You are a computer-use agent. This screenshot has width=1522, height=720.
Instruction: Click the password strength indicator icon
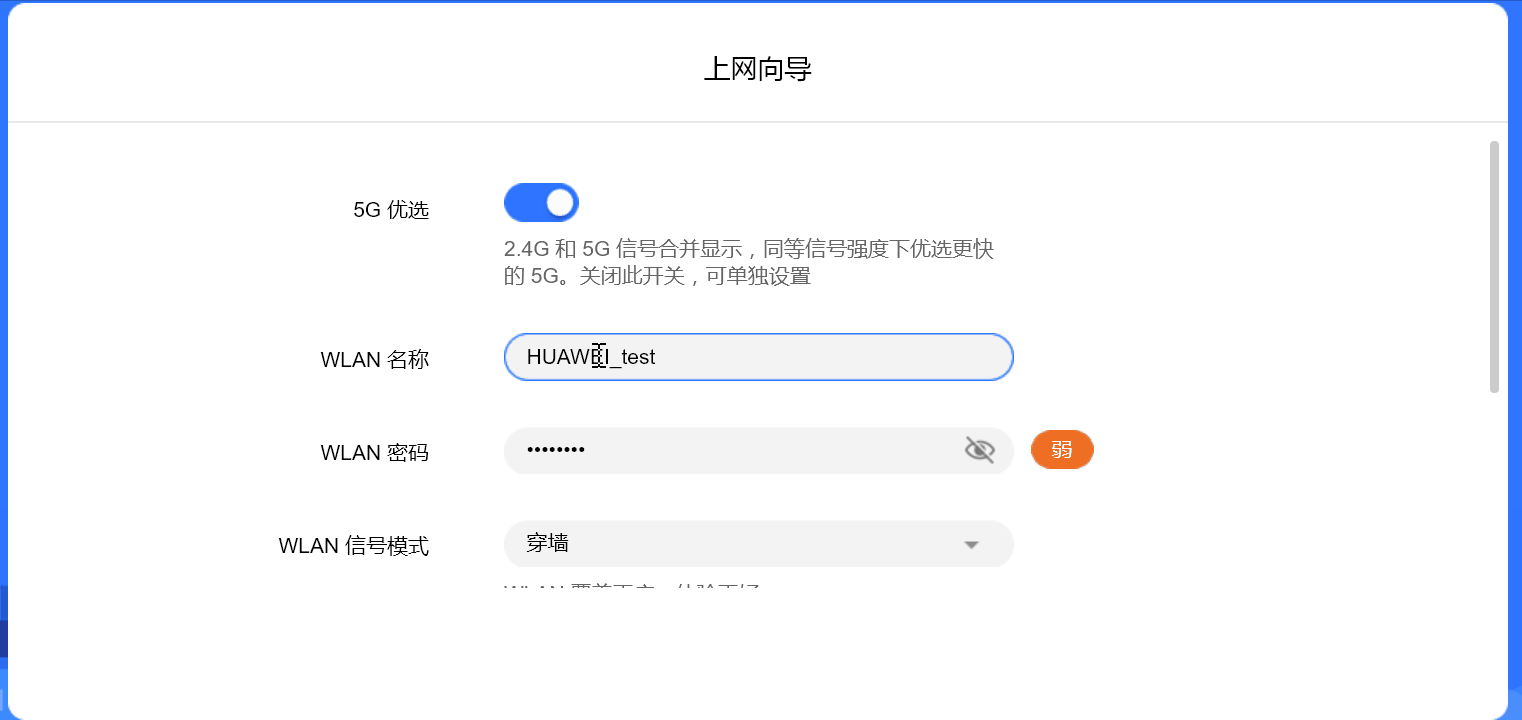pos(1062,450)
